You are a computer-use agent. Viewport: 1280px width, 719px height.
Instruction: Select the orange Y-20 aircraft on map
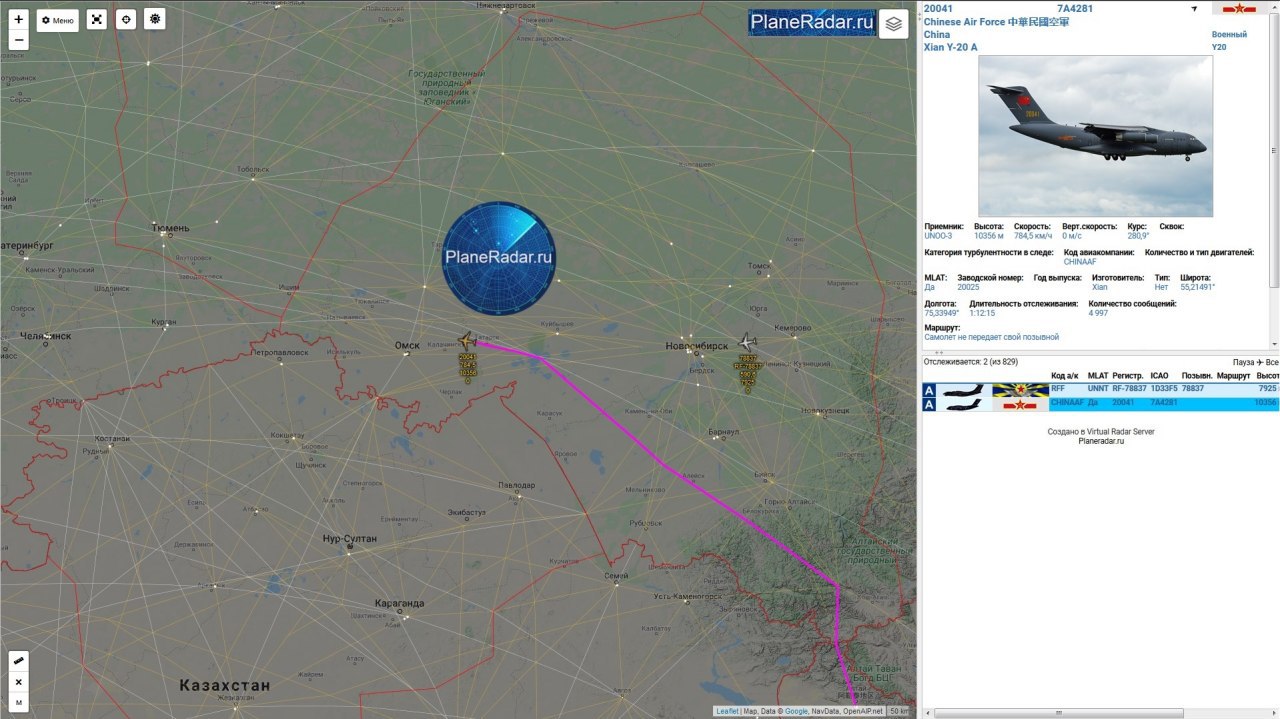click(x=466, y=341)
